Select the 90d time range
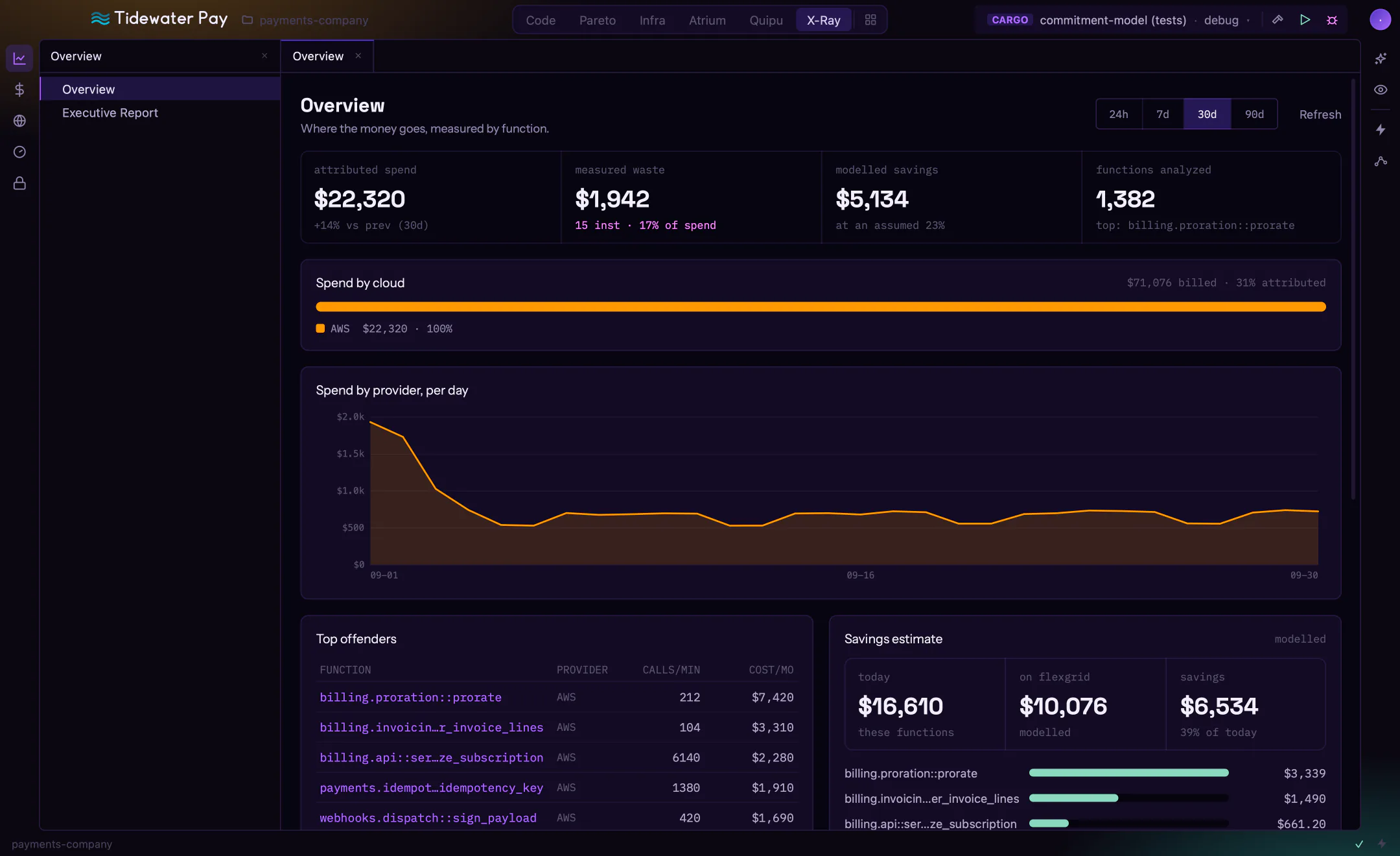The height and width of the screenshot is (856, 1400). click(1254, 114)
